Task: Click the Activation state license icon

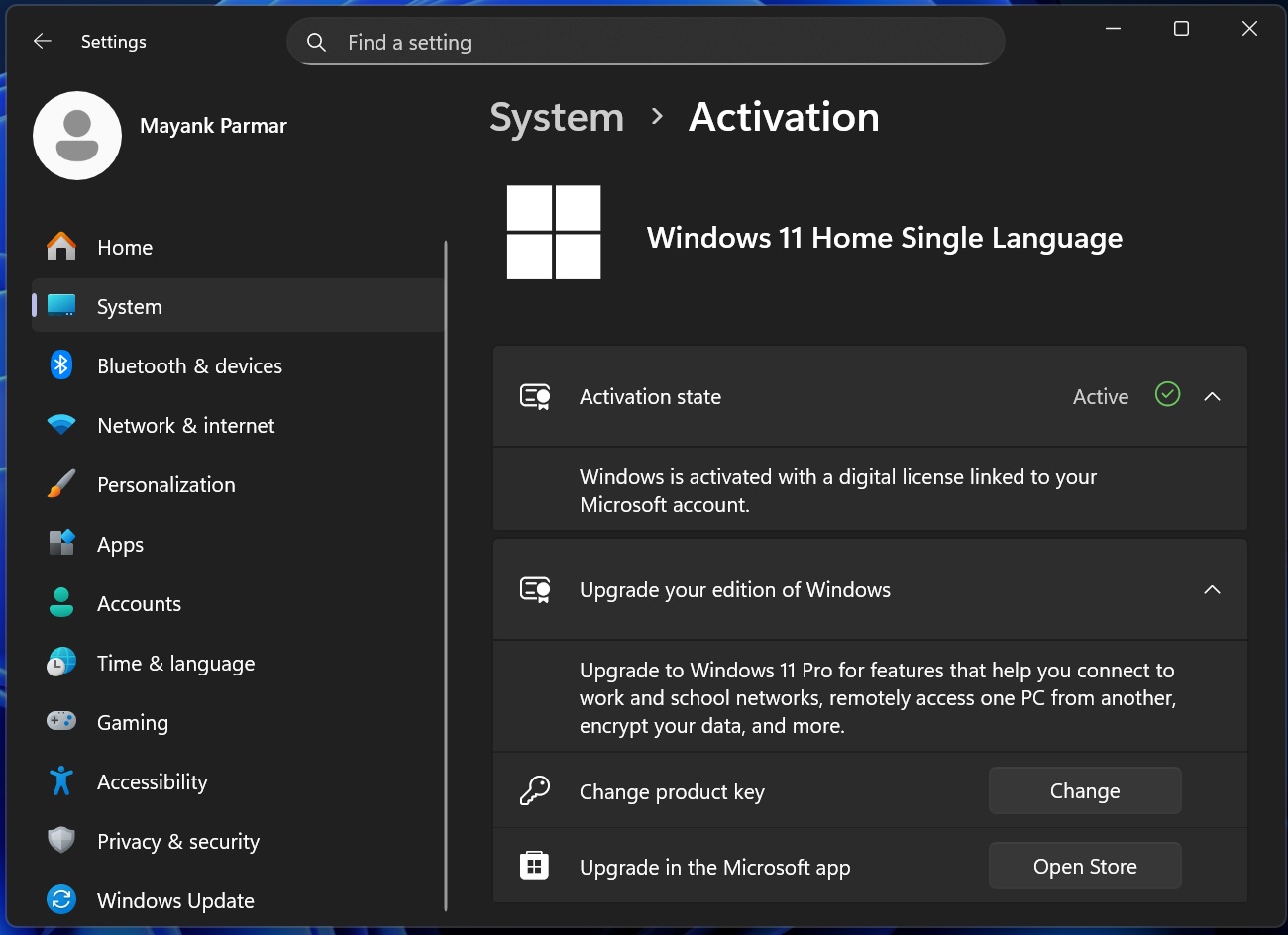Action: point(535,396)
